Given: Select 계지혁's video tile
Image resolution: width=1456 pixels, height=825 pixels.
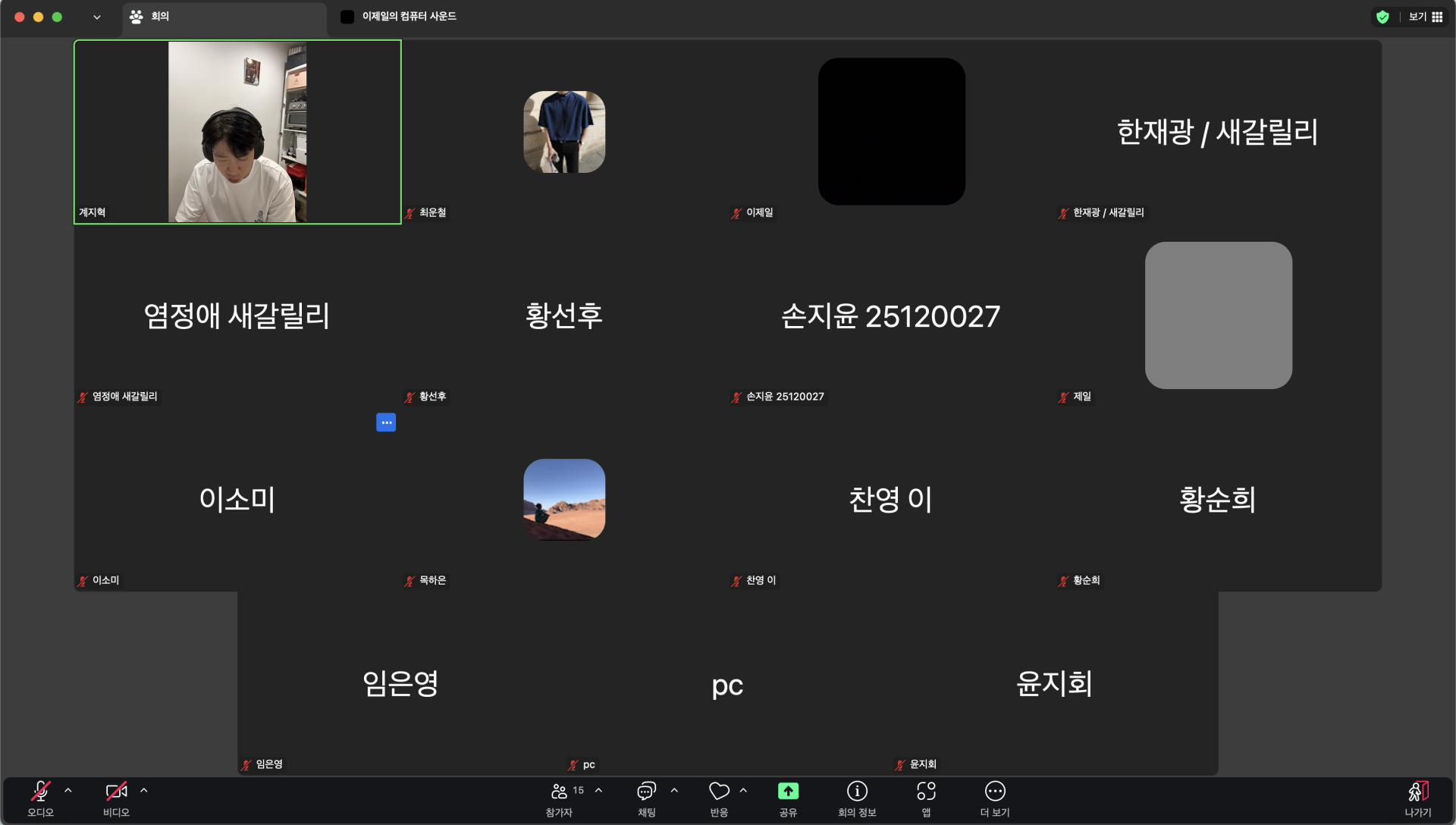Looking at the screenshot, I should [x=237, y=132].
